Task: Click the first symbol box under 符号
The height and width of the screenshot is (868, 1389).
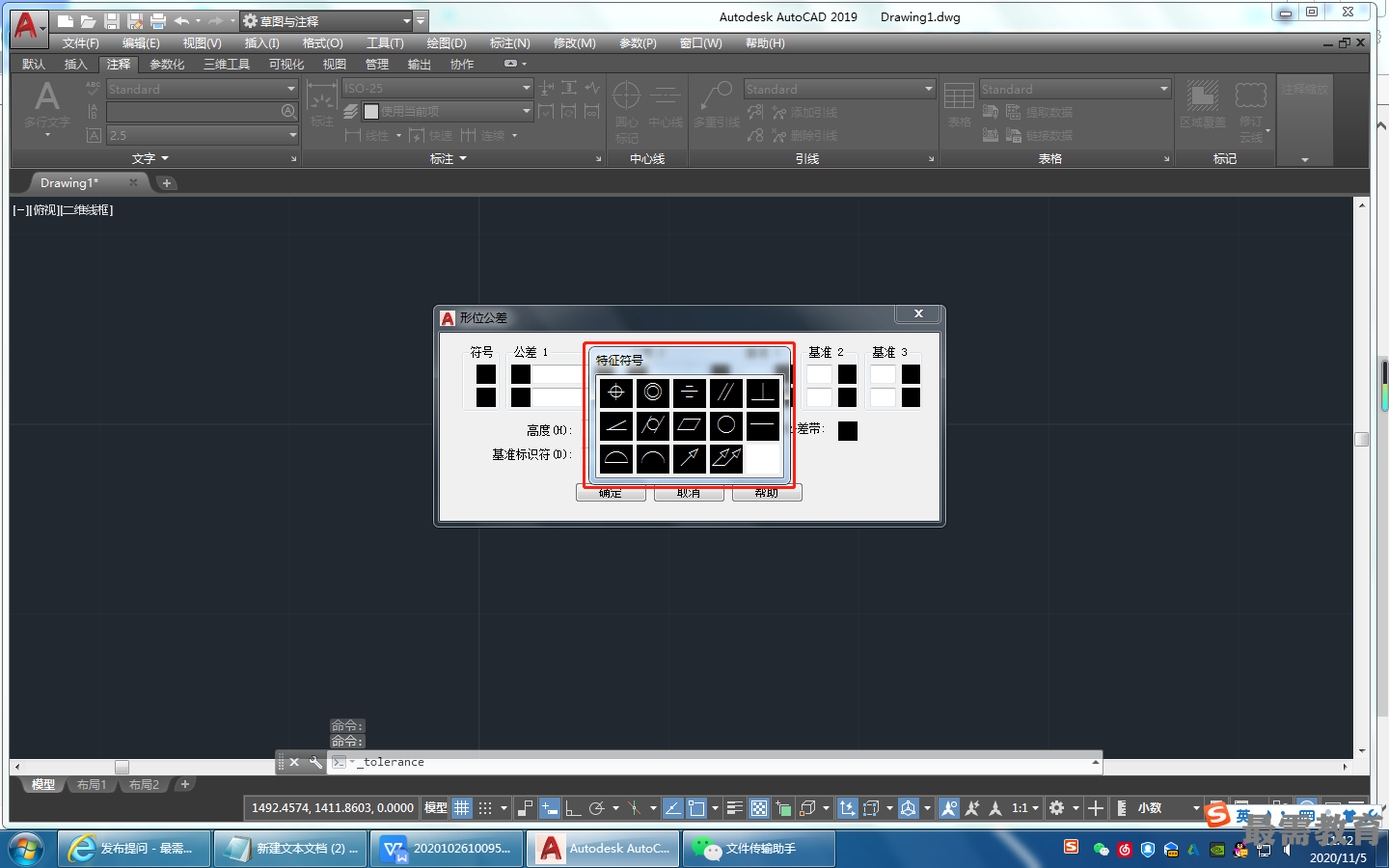Action: [x=486, y=374]
